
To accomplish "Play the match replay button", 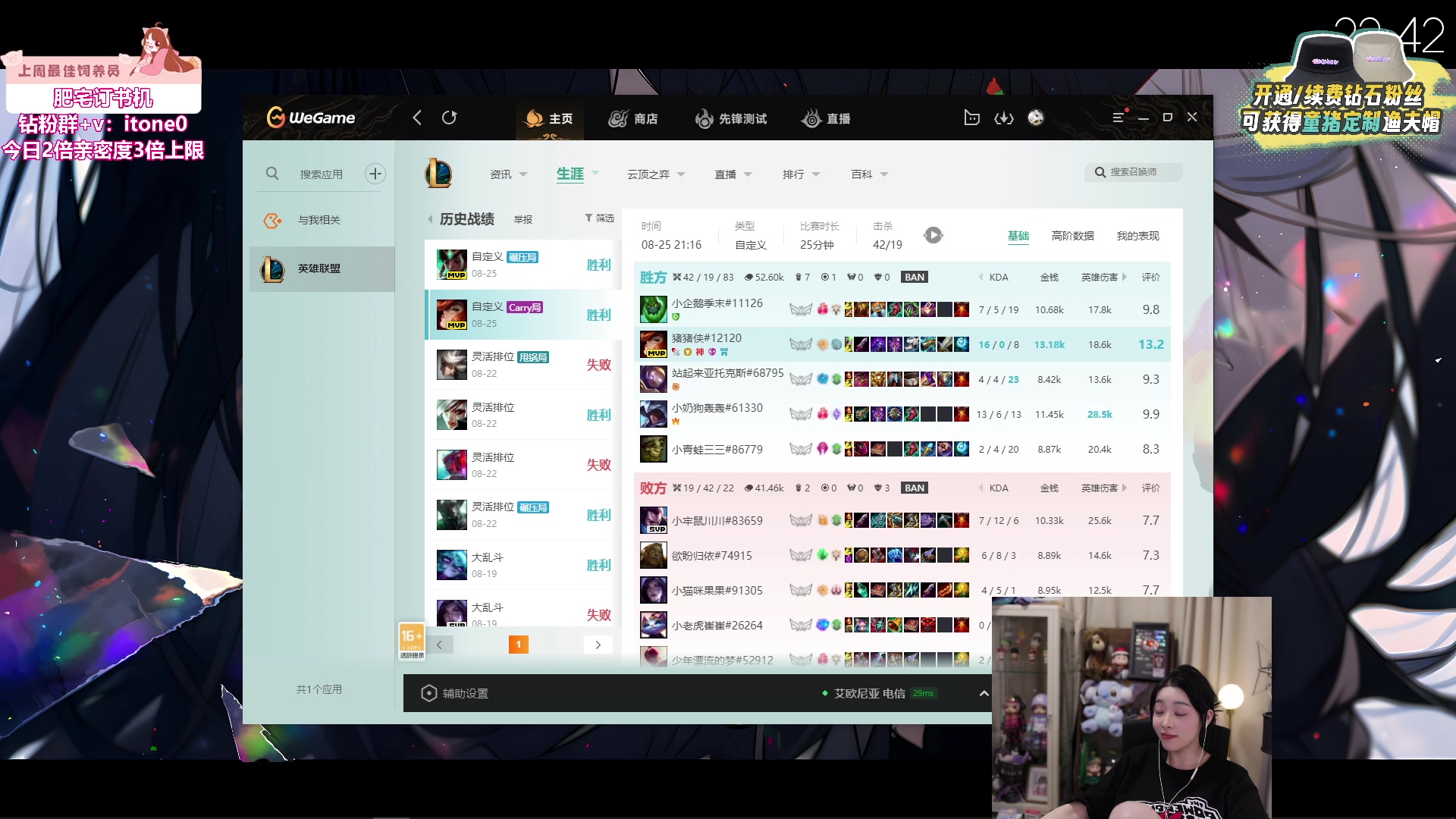I will tap(934, 235).
